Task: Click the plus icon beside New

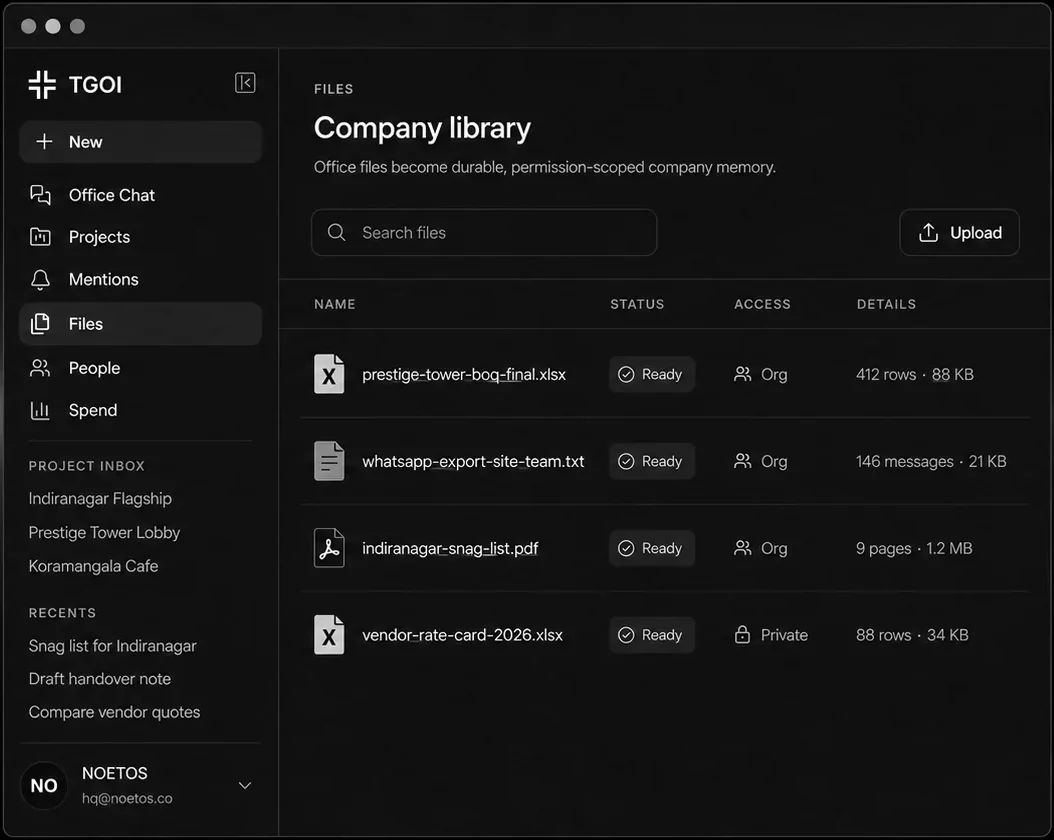Action: (x=44, y=142)
